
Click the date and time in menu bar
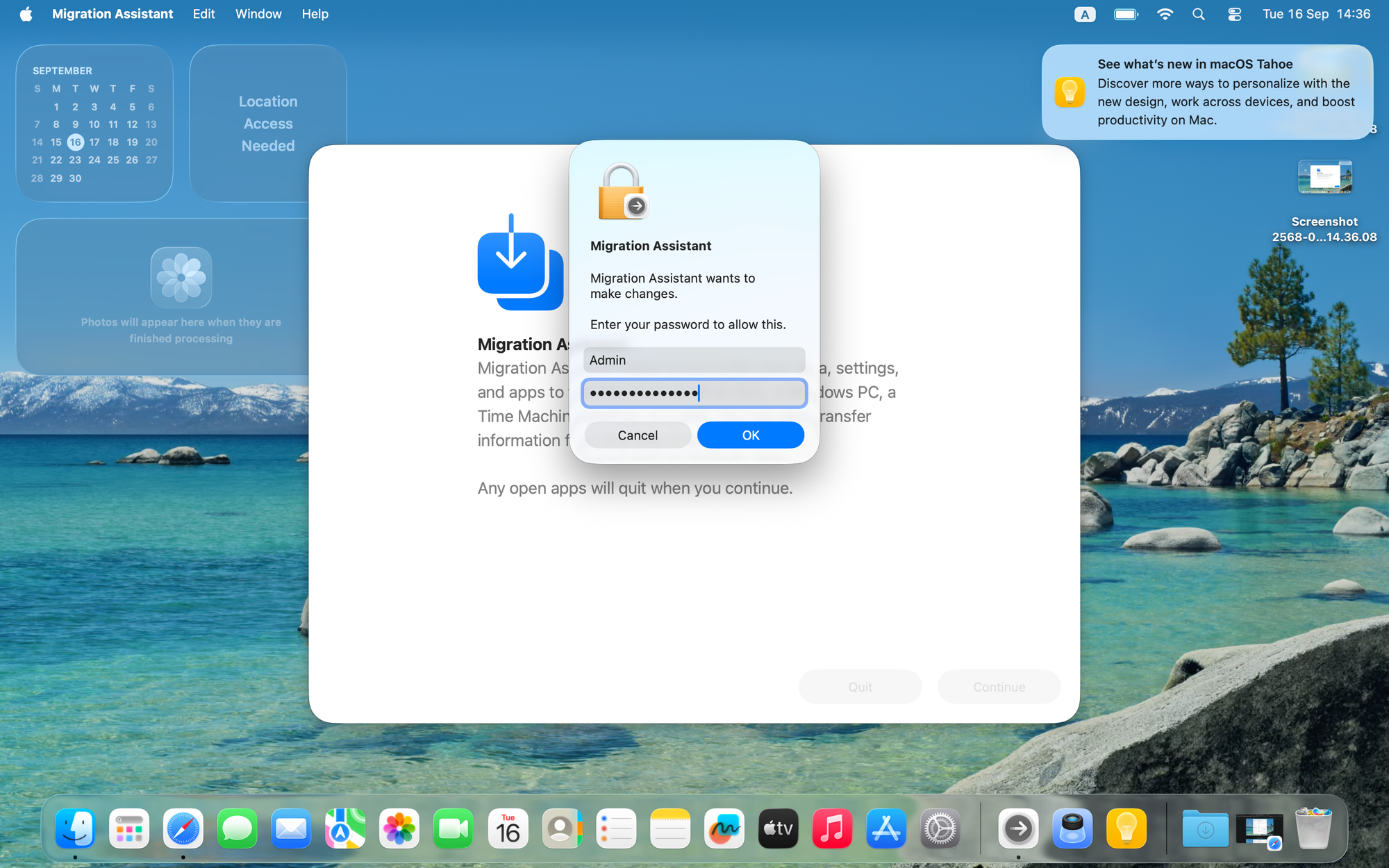[x=1316, y=14]
